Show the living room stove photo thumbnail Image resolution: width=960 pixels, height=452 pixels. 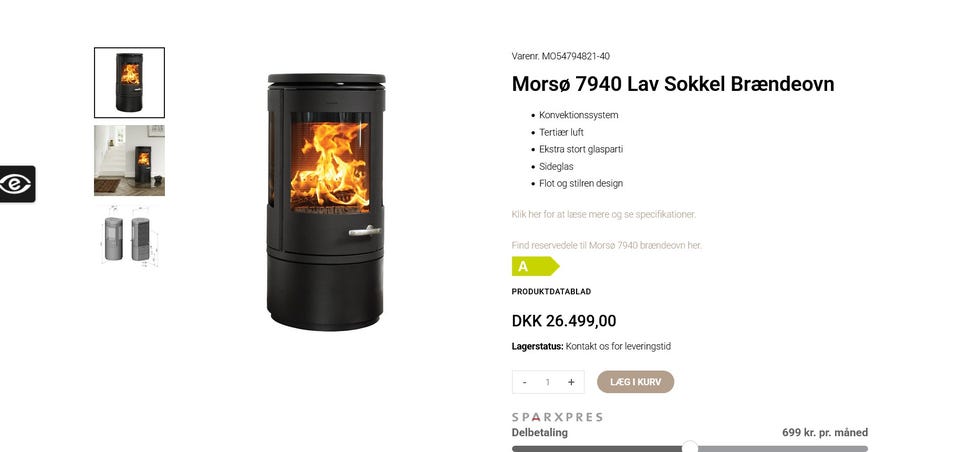click(x=129, y=160)
